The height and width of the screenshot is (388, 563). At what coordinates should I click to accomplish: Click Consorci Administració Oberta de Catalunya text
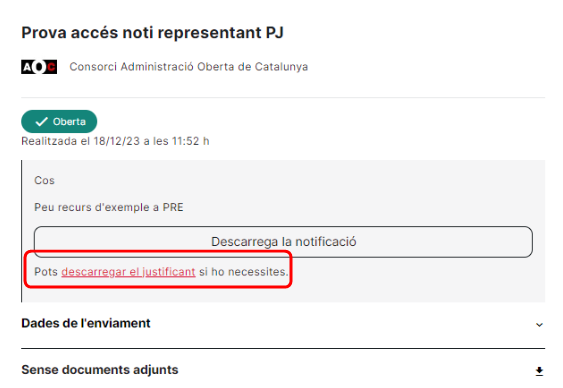coord(189,67)
